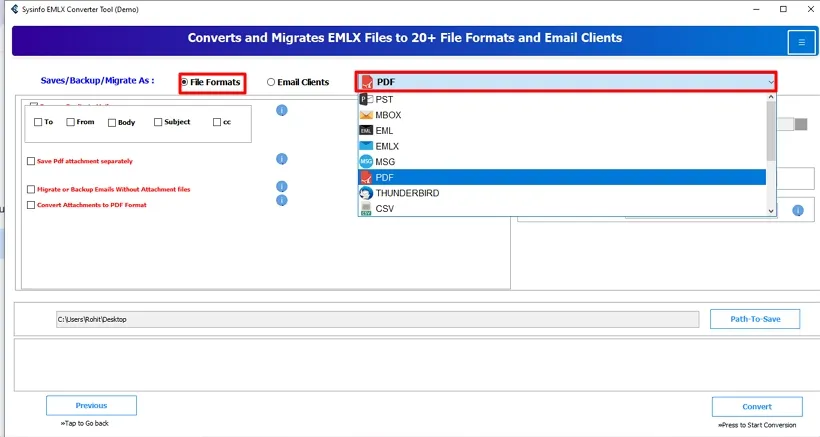Check the cc checkbox
This screenshot has width=820, height=437.
[217, 122]
